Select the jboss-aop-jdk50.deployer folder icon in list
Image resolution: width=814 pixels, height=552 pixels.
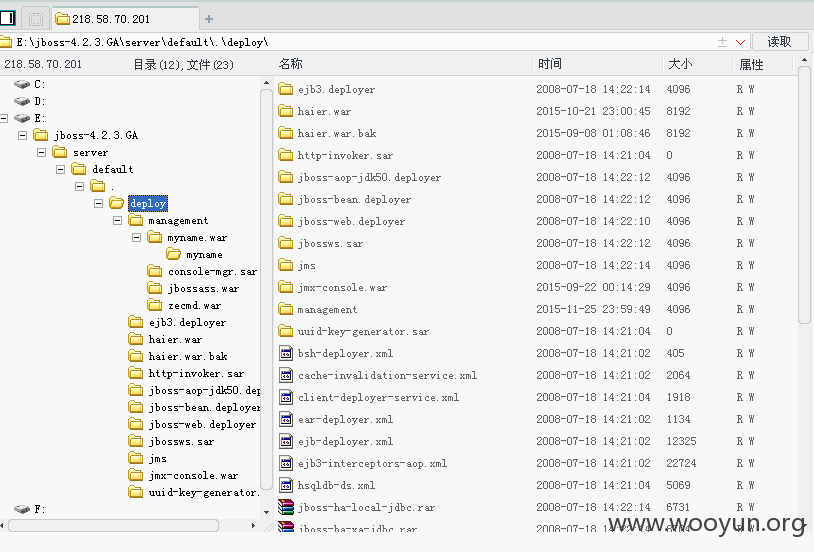tap(286, 177)
